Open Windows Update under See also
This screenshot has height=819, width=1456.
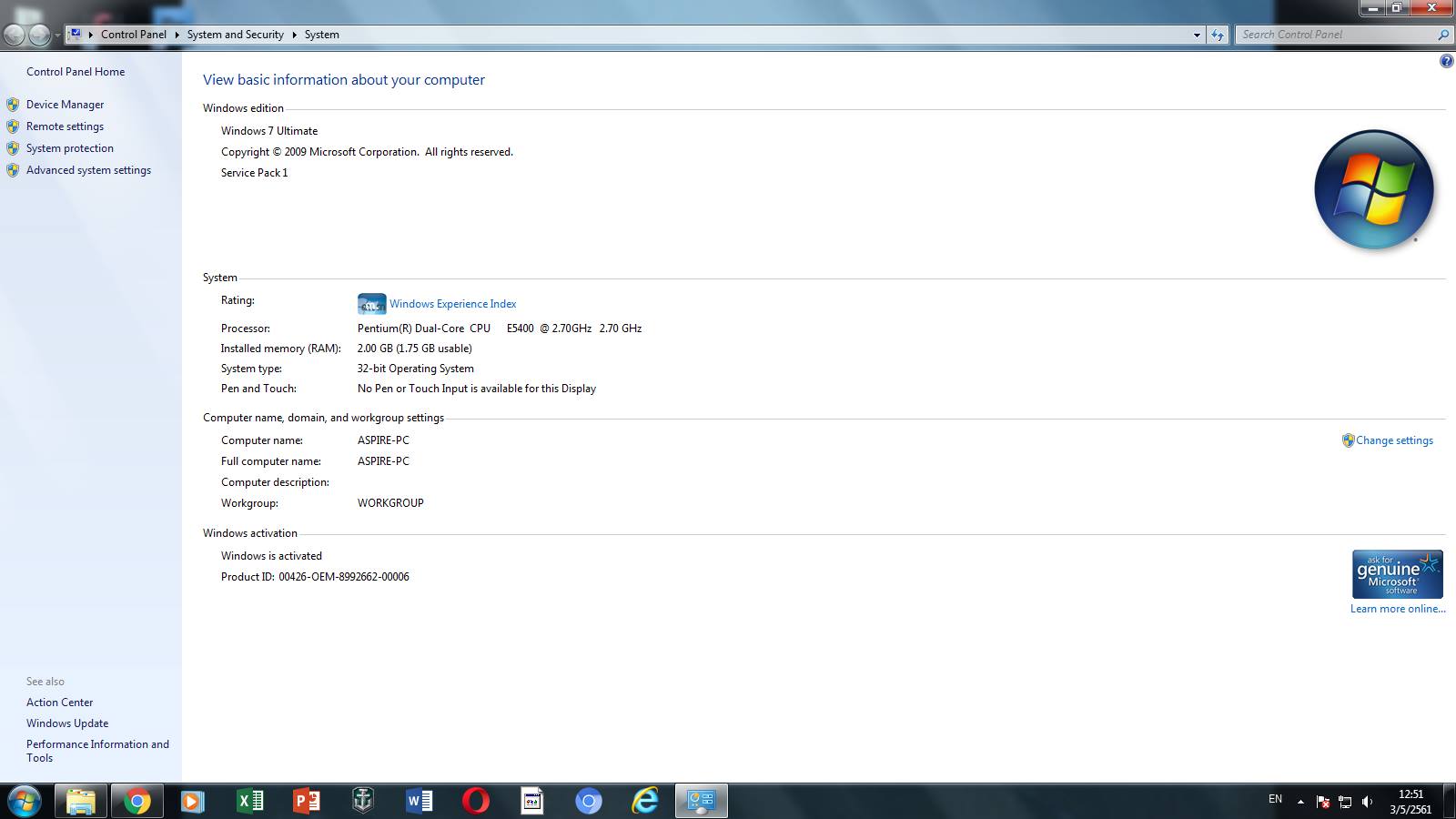67,723
